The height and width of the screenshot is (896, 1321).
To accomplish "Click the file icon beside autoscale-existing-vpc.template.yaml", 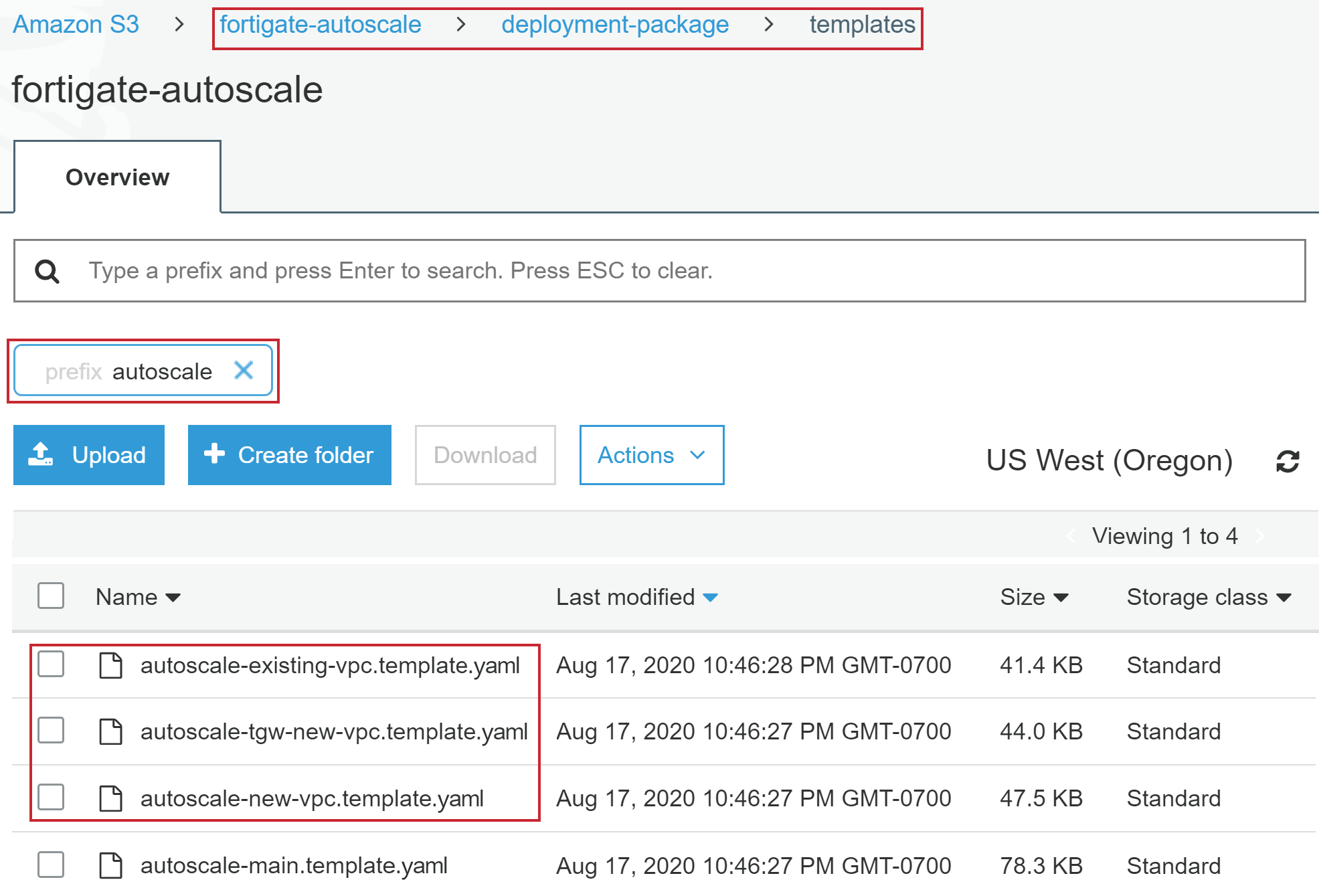I will coord(110,664).
